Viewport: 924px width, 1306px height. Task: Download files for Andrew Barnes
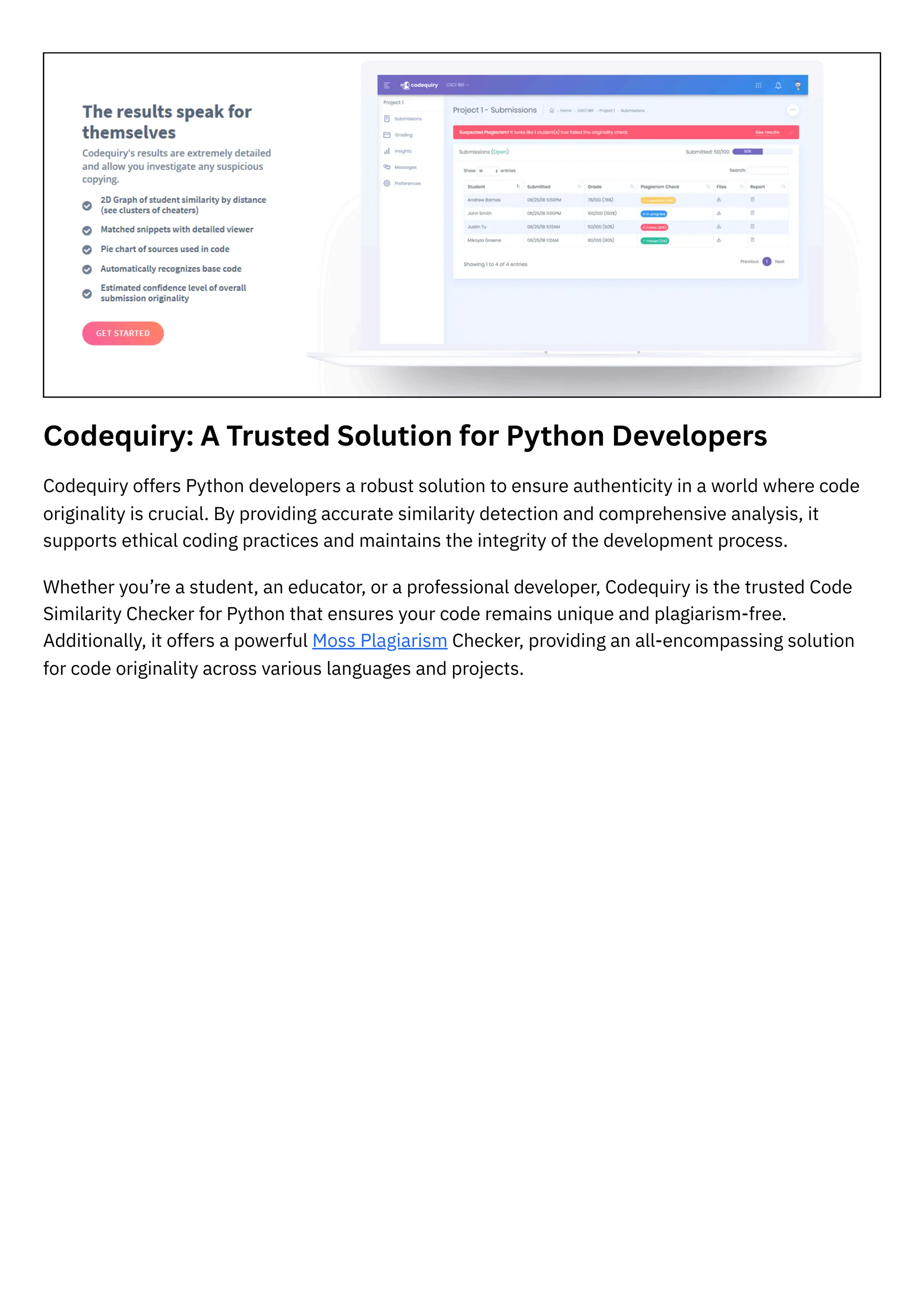[x=719, y=200]
